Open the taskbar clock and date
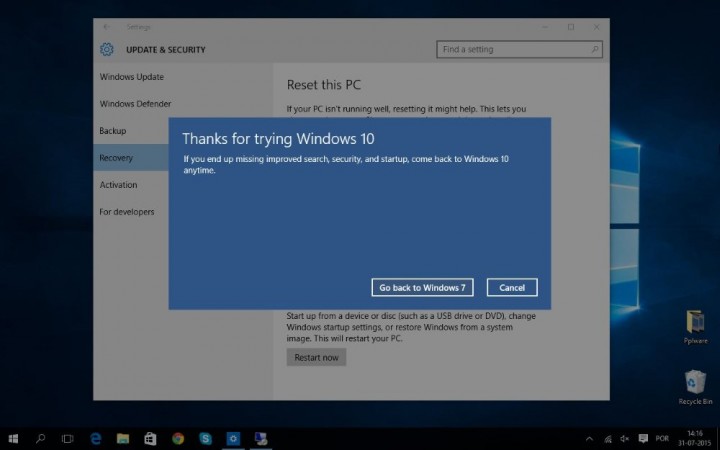 tap(695, 439)
